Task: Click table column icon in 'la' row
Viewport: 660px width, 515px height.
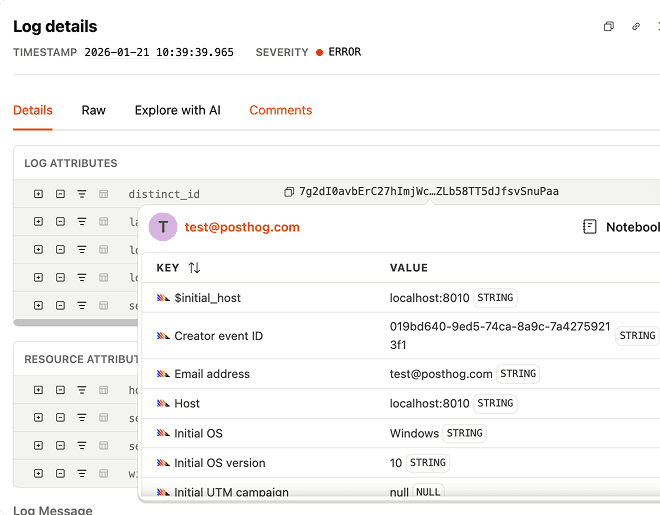Action: coord(104,221)
